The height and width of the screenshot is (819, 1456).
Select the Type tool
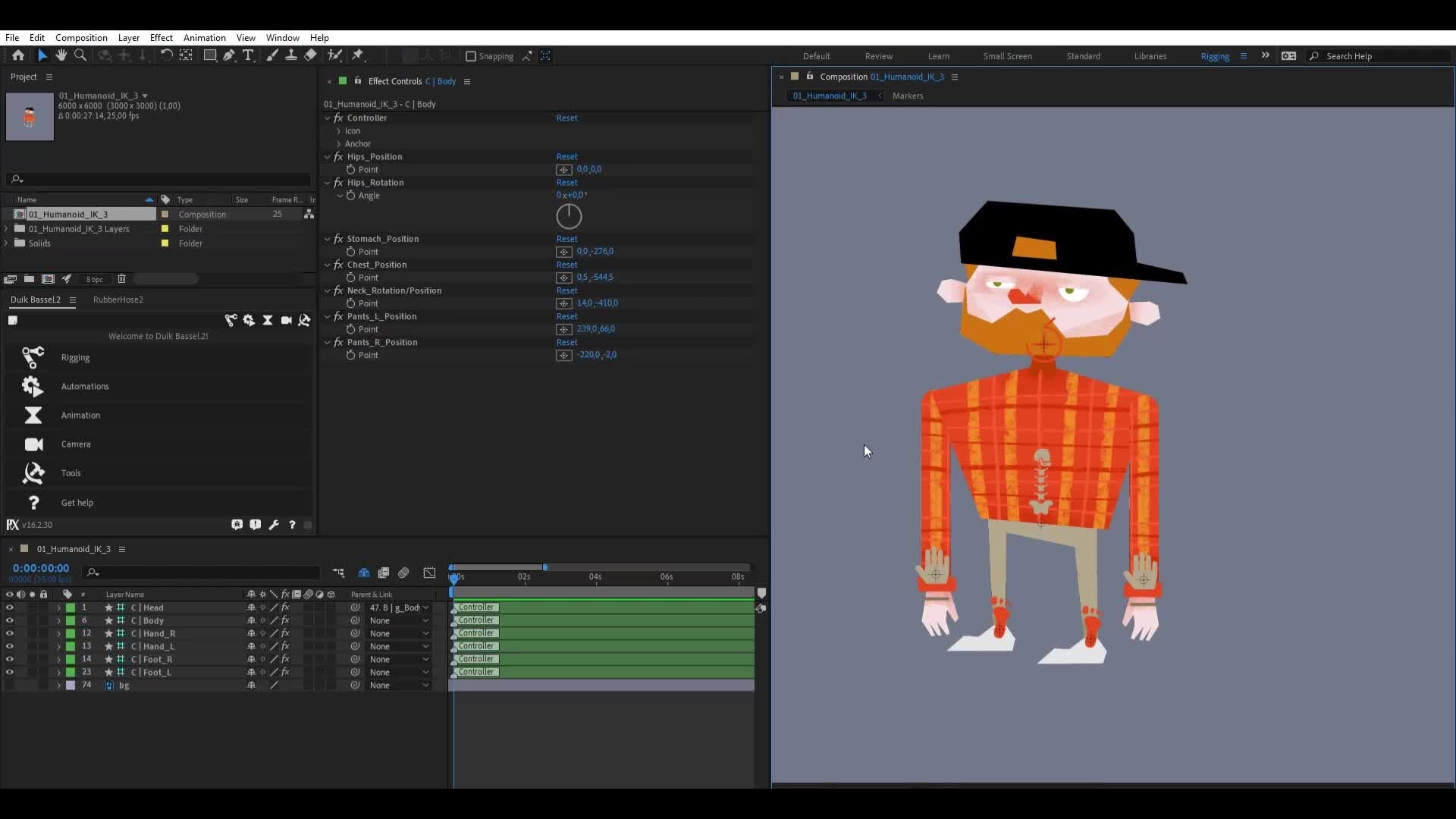(248, 55)
